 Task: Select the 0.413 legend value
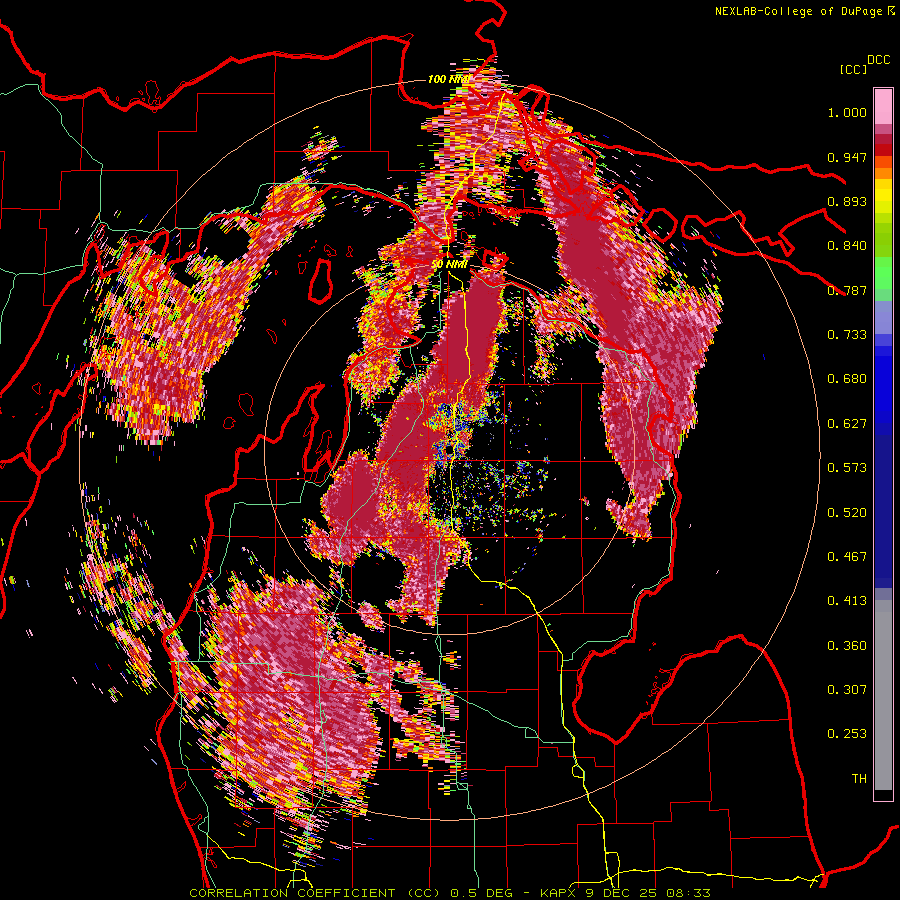coord(847,601)
